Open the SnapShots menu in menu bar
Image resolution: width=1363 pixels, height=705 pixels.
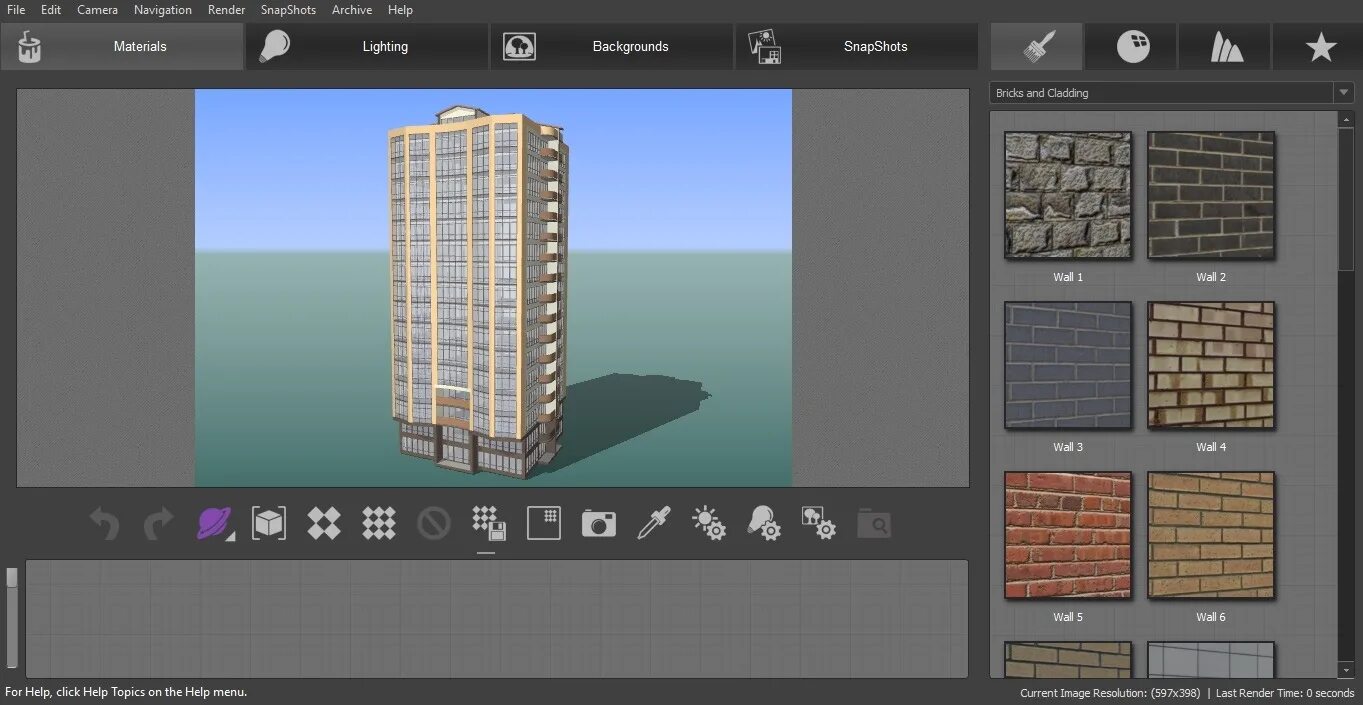[288, 10]
